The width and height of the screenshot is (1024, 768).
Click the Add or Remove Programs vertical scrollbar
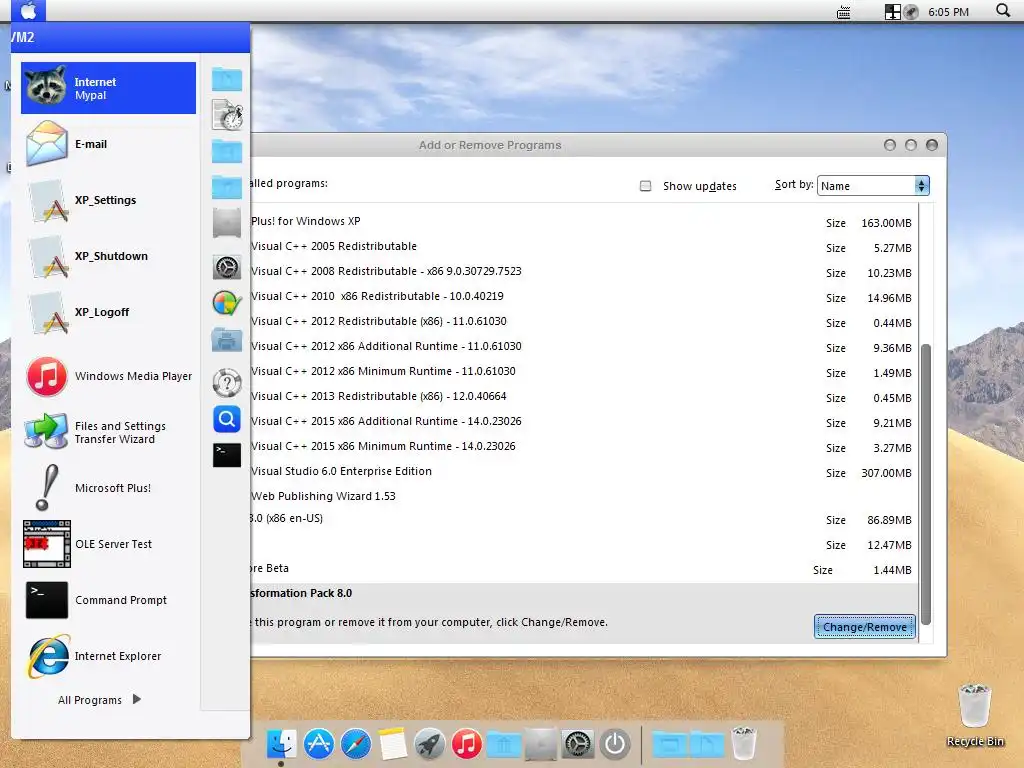coord(925,483)
